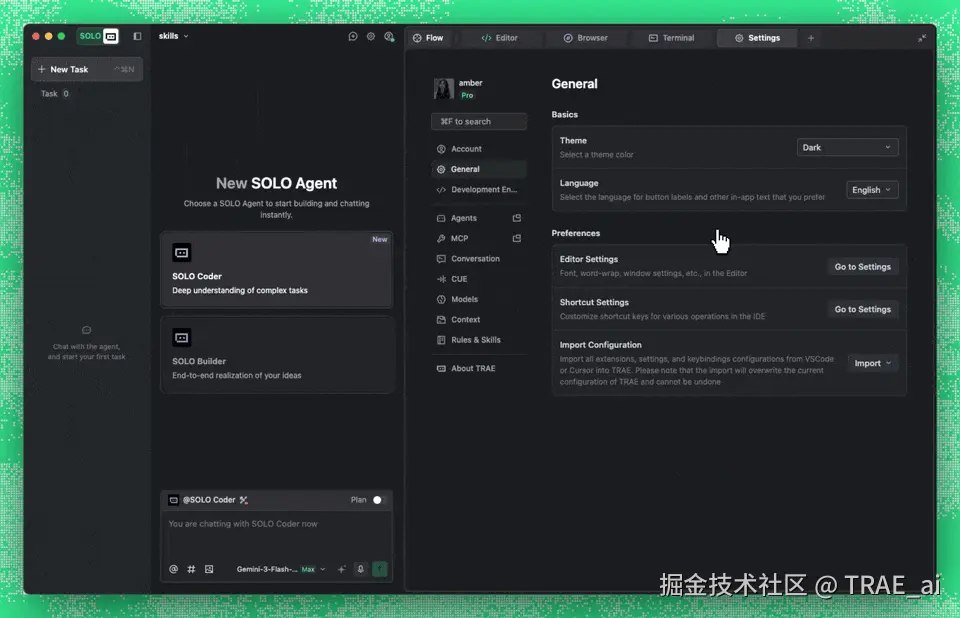Click the Models icon in settings sidebar
Viewport: 960px width, 618px height.
point(441,299)
